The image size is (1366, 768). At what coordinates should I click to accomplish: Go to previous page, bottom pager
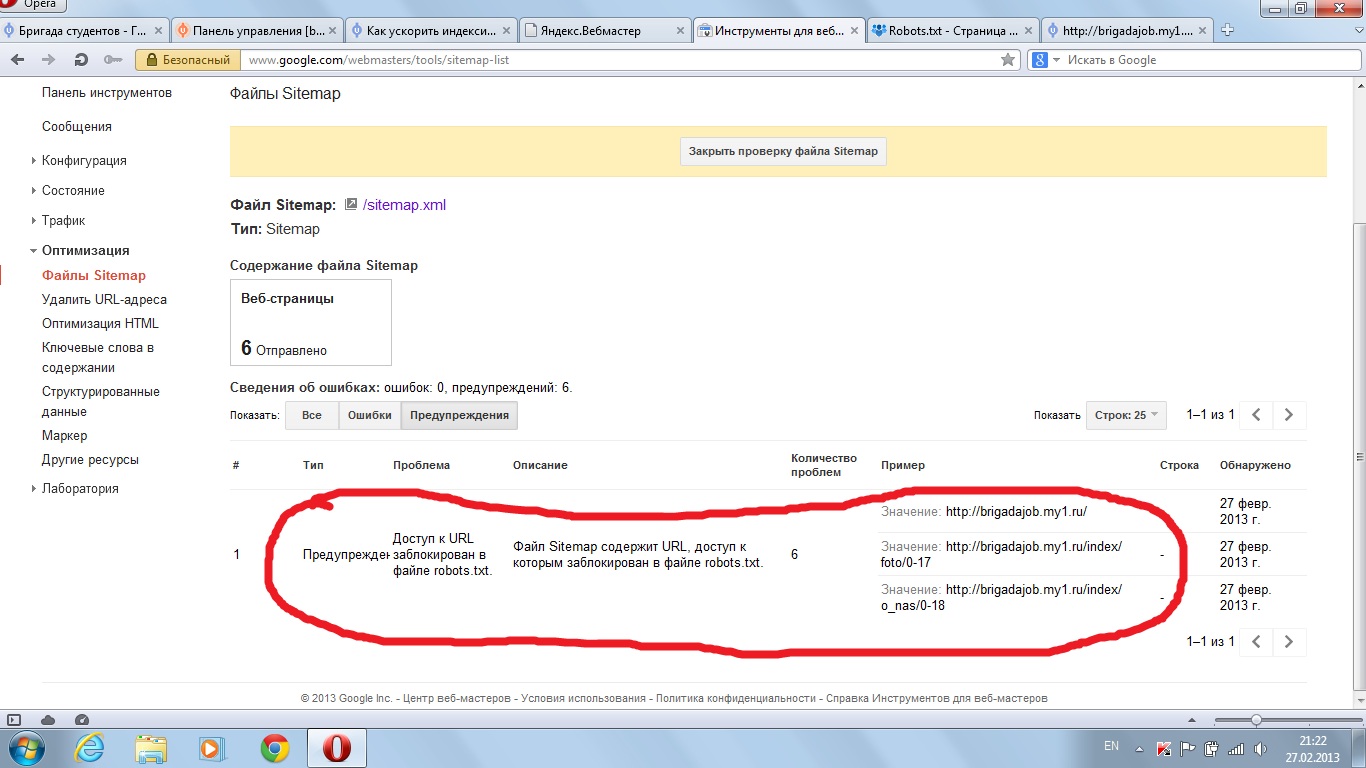pos(1256,641)
